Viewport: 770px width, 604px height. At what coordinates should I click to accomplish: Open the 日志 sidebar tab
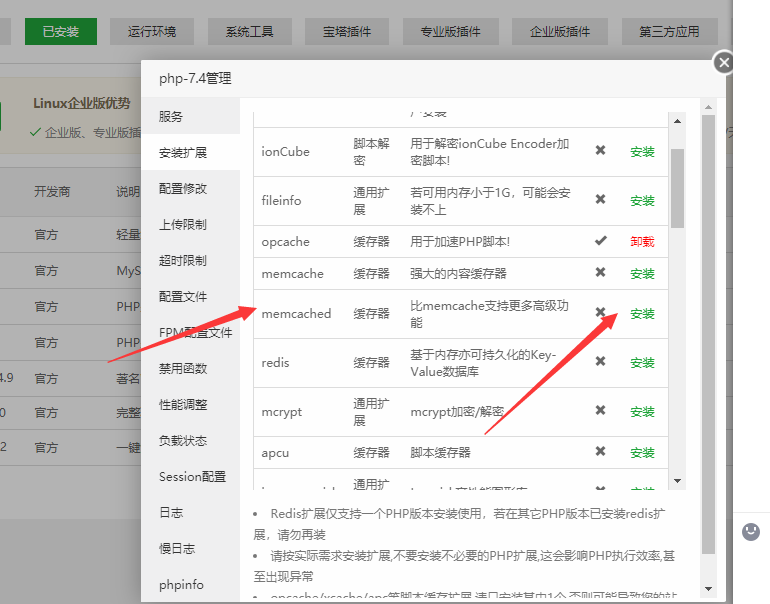191,513
